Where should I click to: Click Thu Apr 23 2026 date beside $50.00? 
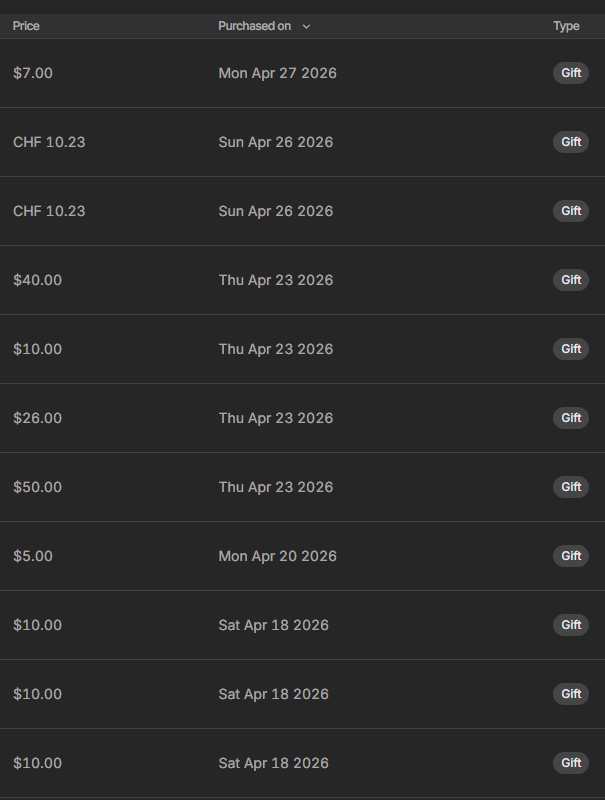tap(275, 487)
